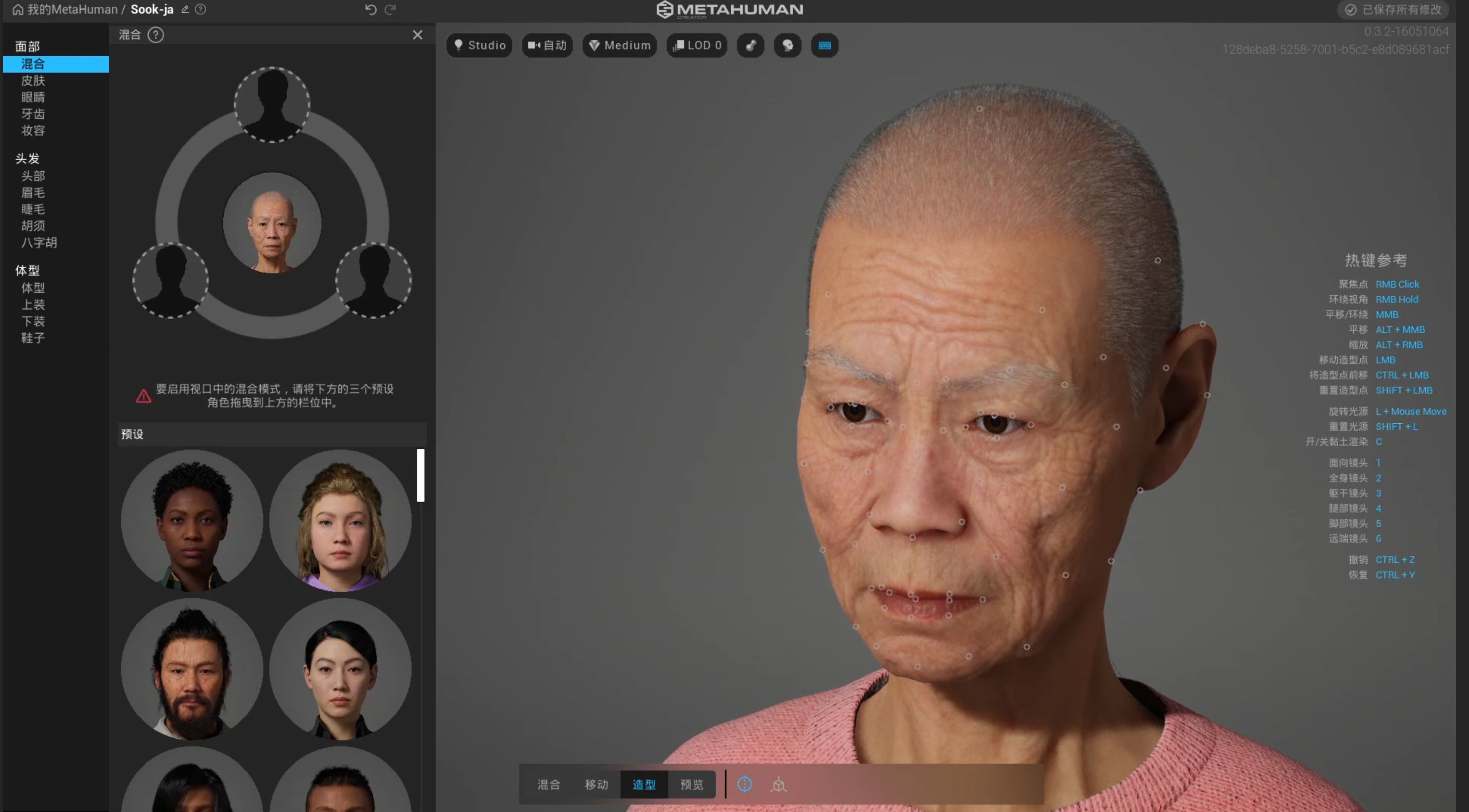Edit the Sook-ja name with the pencil icon
The height and width of the screenshot is (812, 1469).
click(185, 9)
